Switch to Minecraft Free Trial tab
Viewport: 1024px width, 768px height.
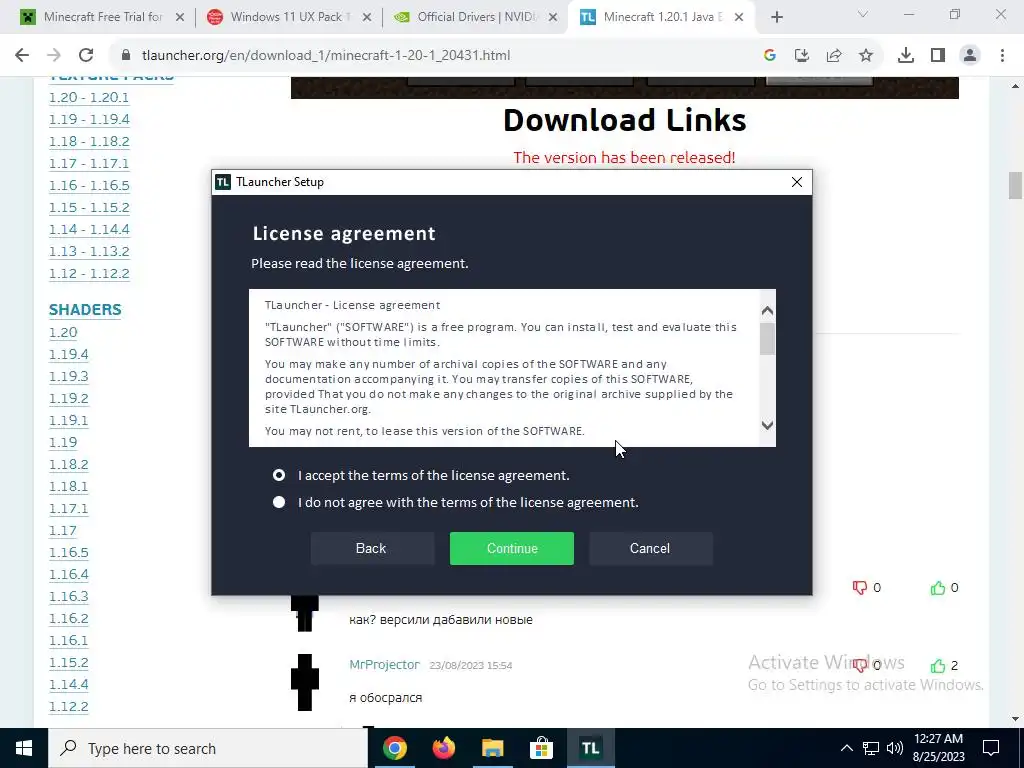click(x=103, y=17)
